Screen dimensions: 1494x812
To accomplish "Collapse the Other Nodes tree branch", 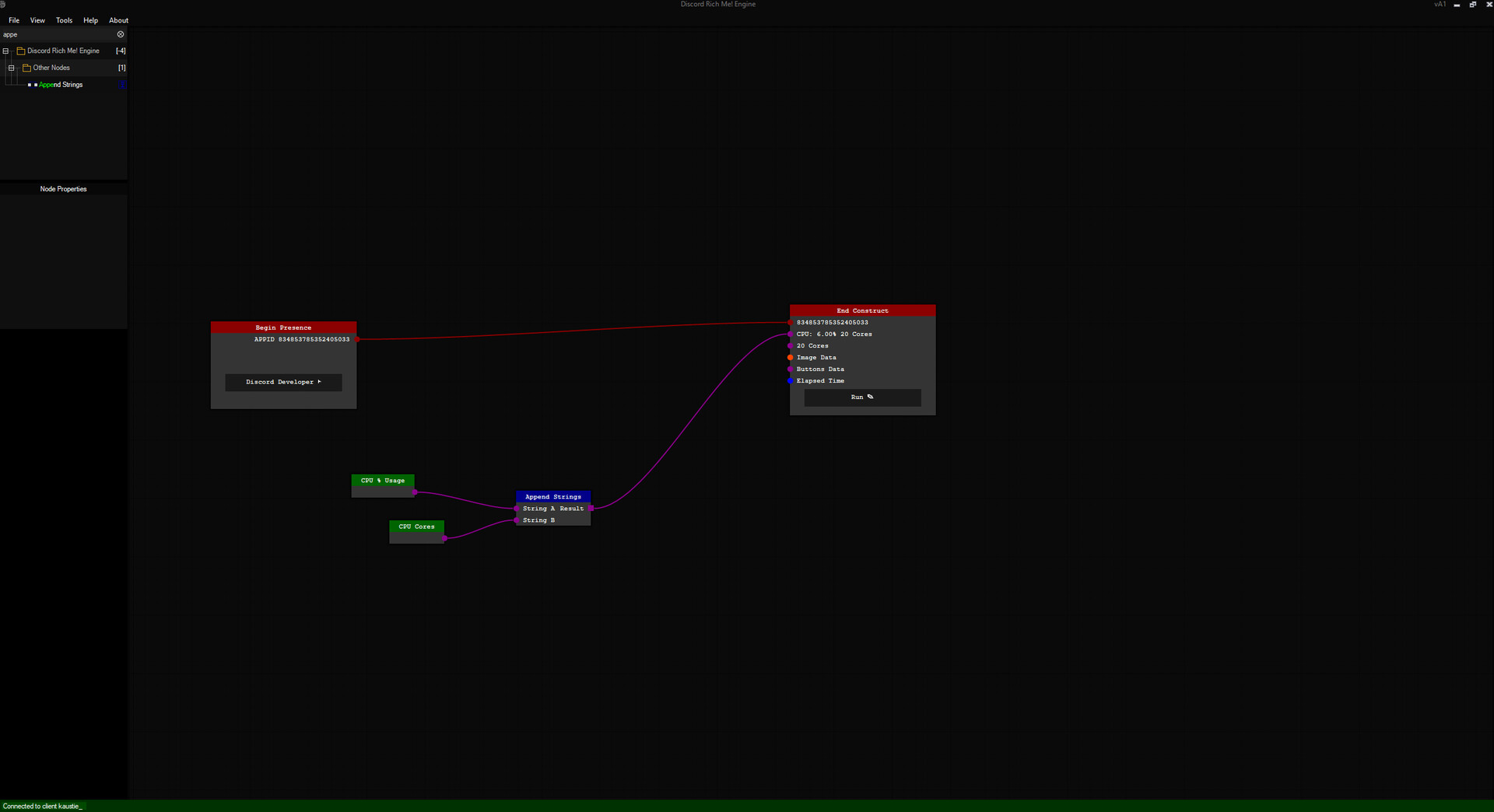I will click(11, 68).
